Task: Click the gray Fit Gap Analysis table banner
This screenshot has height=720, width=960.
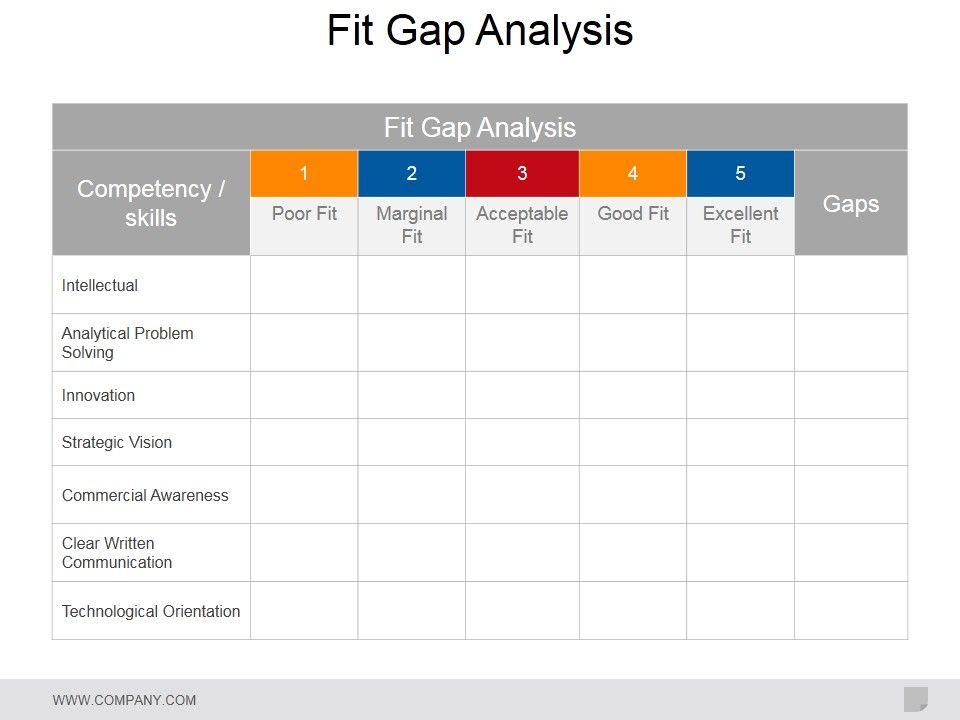Action: [480, 128]
